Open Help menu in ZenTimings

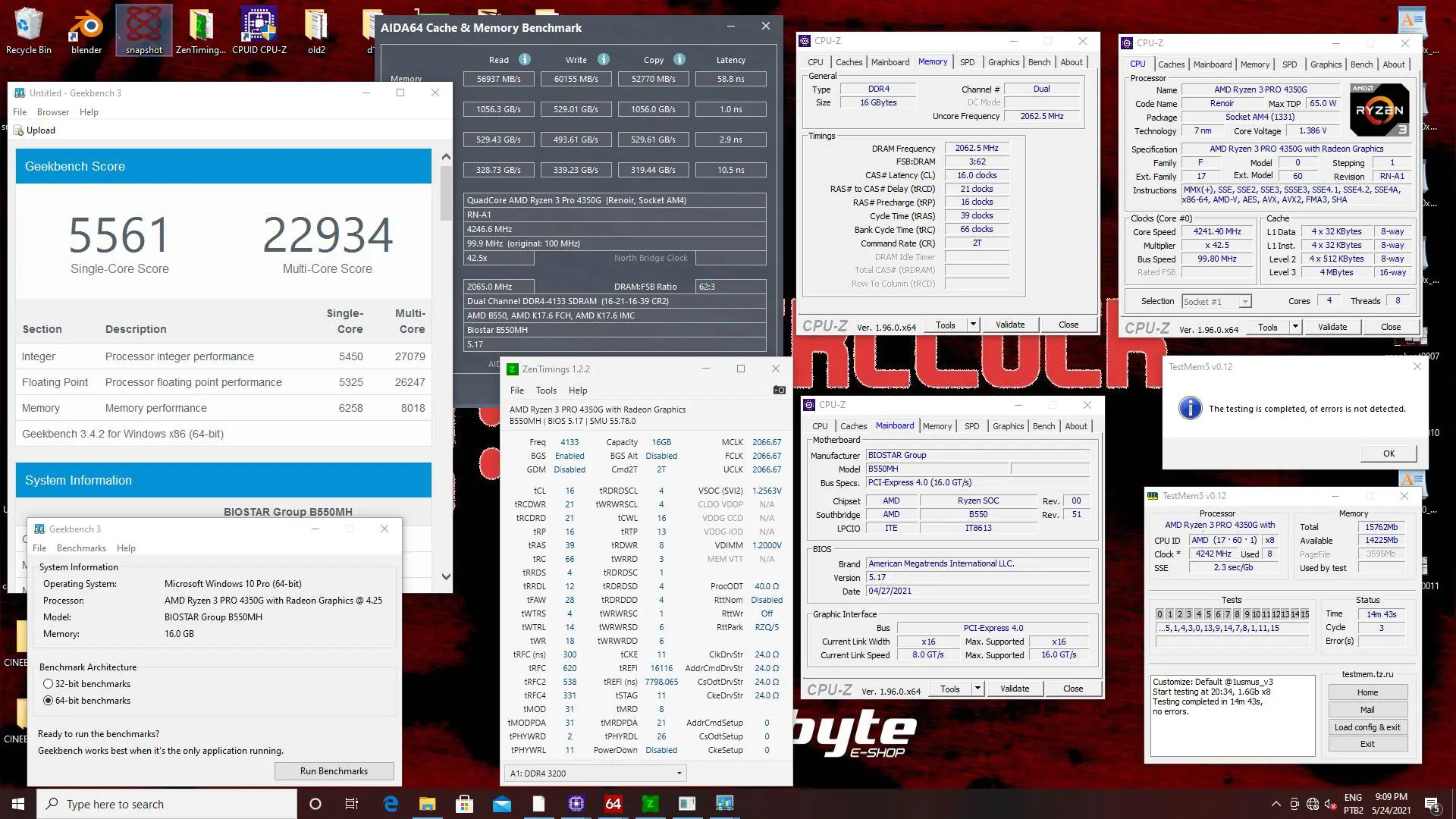(578, 391)
